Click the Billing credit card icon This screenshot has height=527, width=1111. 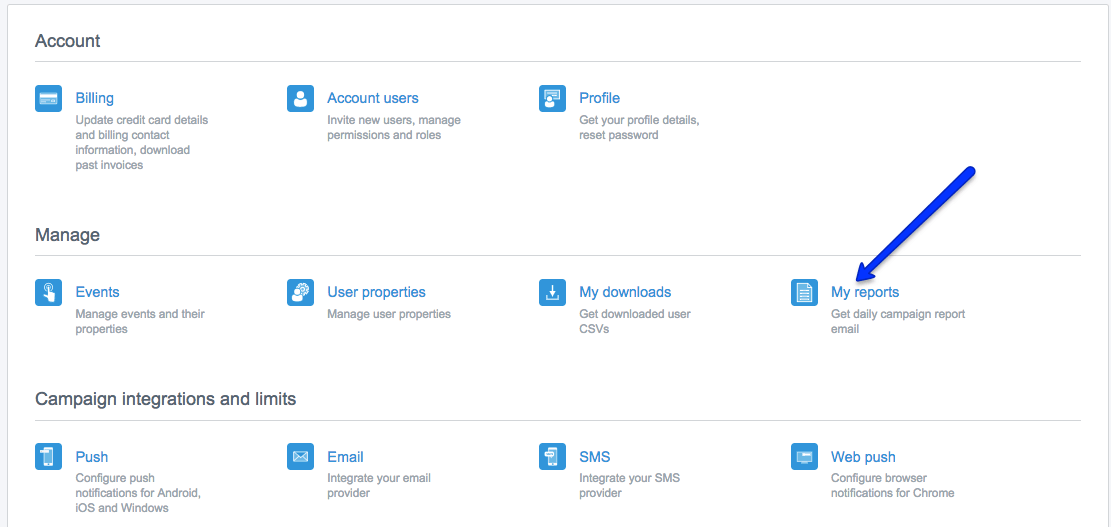(x=48, y=98)
